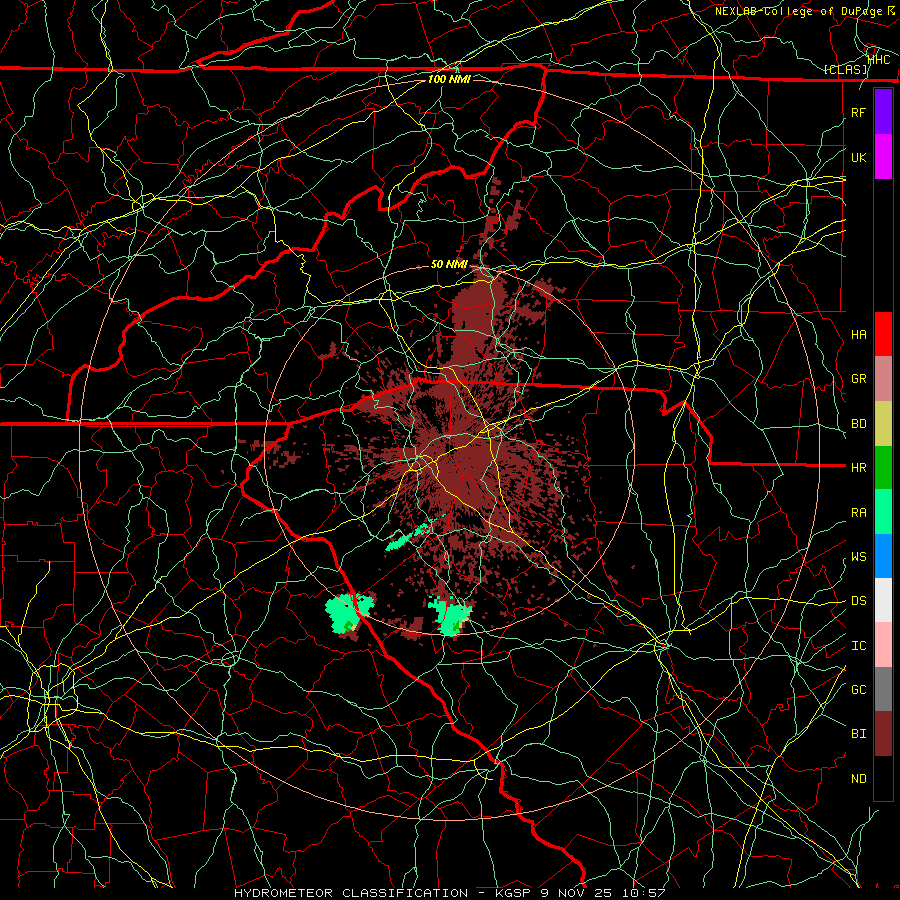Click the HHC product code label
Screen dimensions: 900x900
point(879,59)
